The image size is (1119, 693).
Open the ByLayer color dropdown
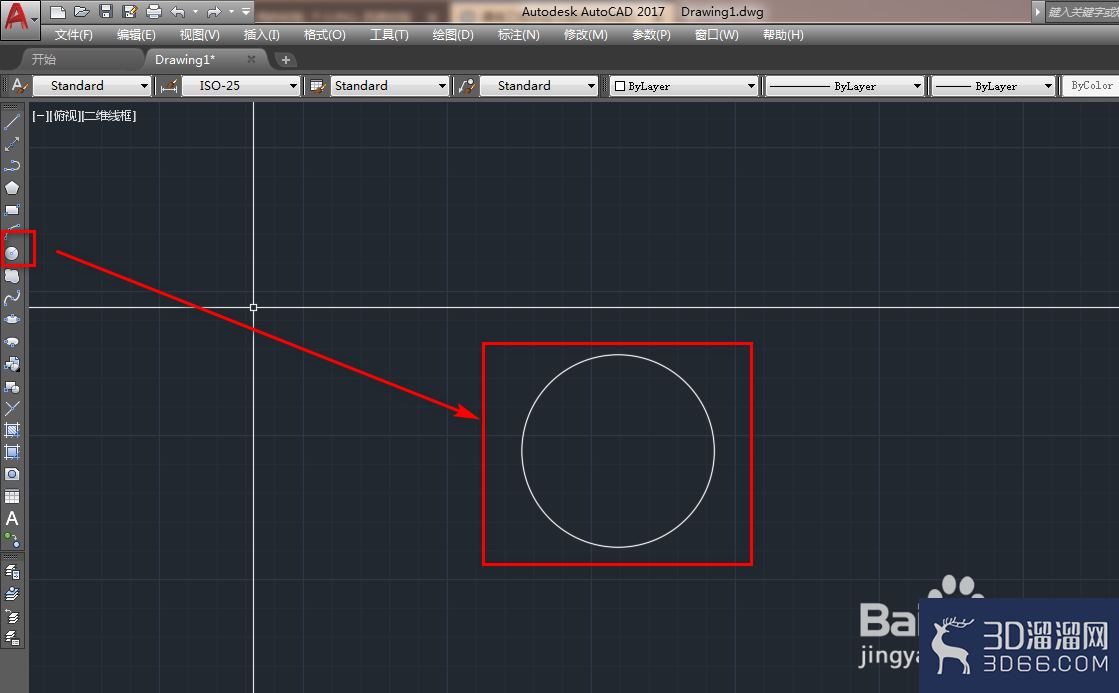[683, 86]
